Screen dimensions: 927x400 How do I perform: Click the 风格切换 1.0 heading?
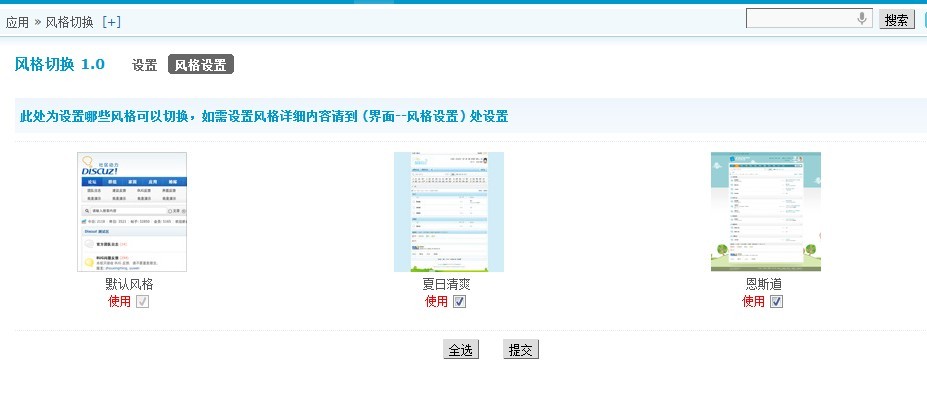click(x=60, y=64)
